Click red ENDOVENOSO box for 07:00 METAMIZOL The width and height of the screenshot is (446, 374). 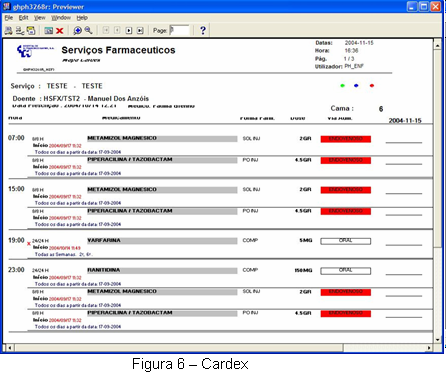346,139
